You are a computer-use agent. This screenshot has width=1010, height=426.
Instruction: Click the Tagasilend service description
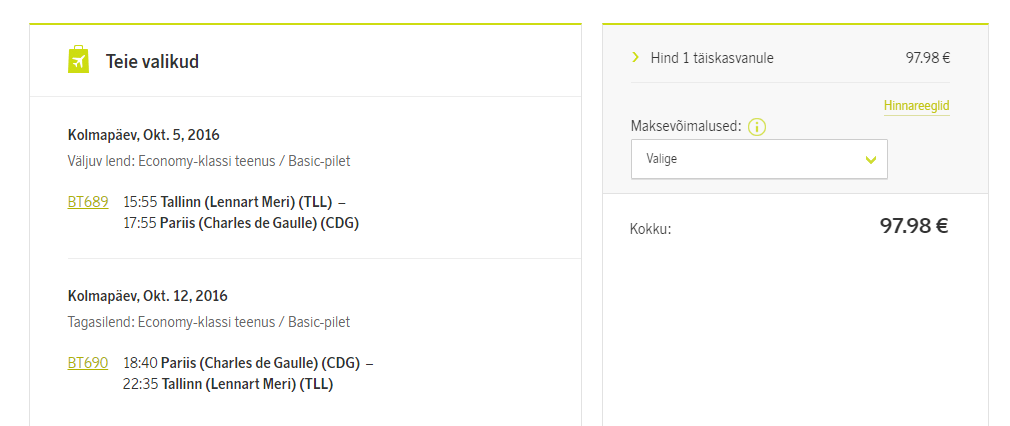209,322
